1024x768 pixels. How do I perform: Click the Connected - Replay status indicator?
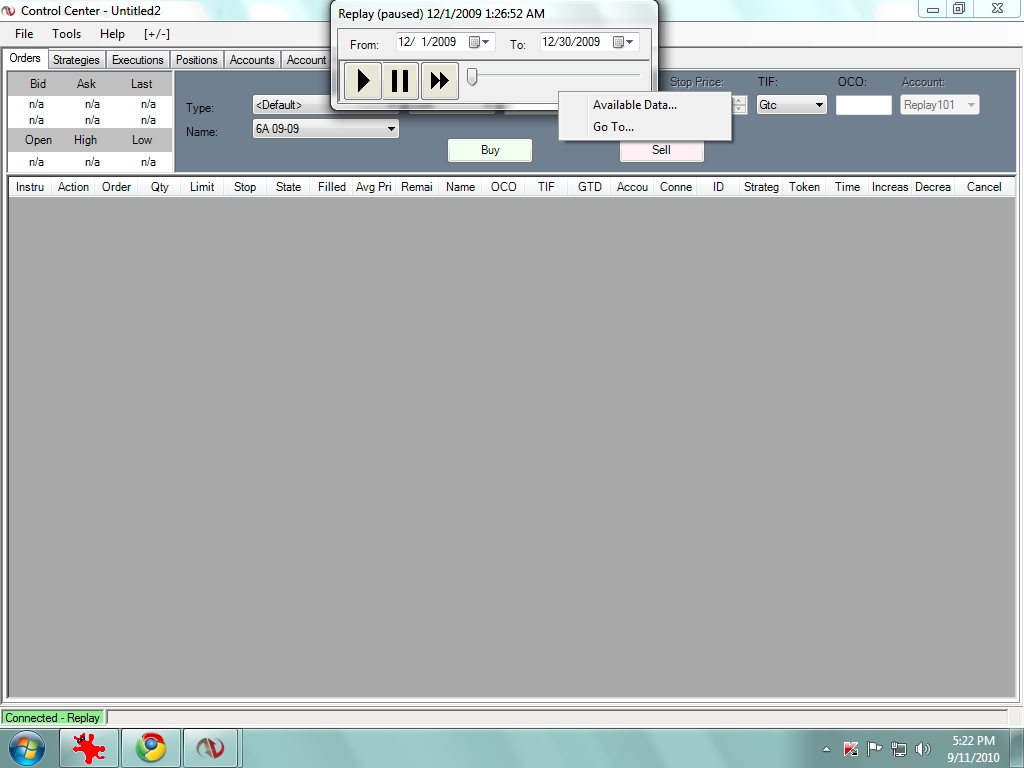(x=53, y=718)
